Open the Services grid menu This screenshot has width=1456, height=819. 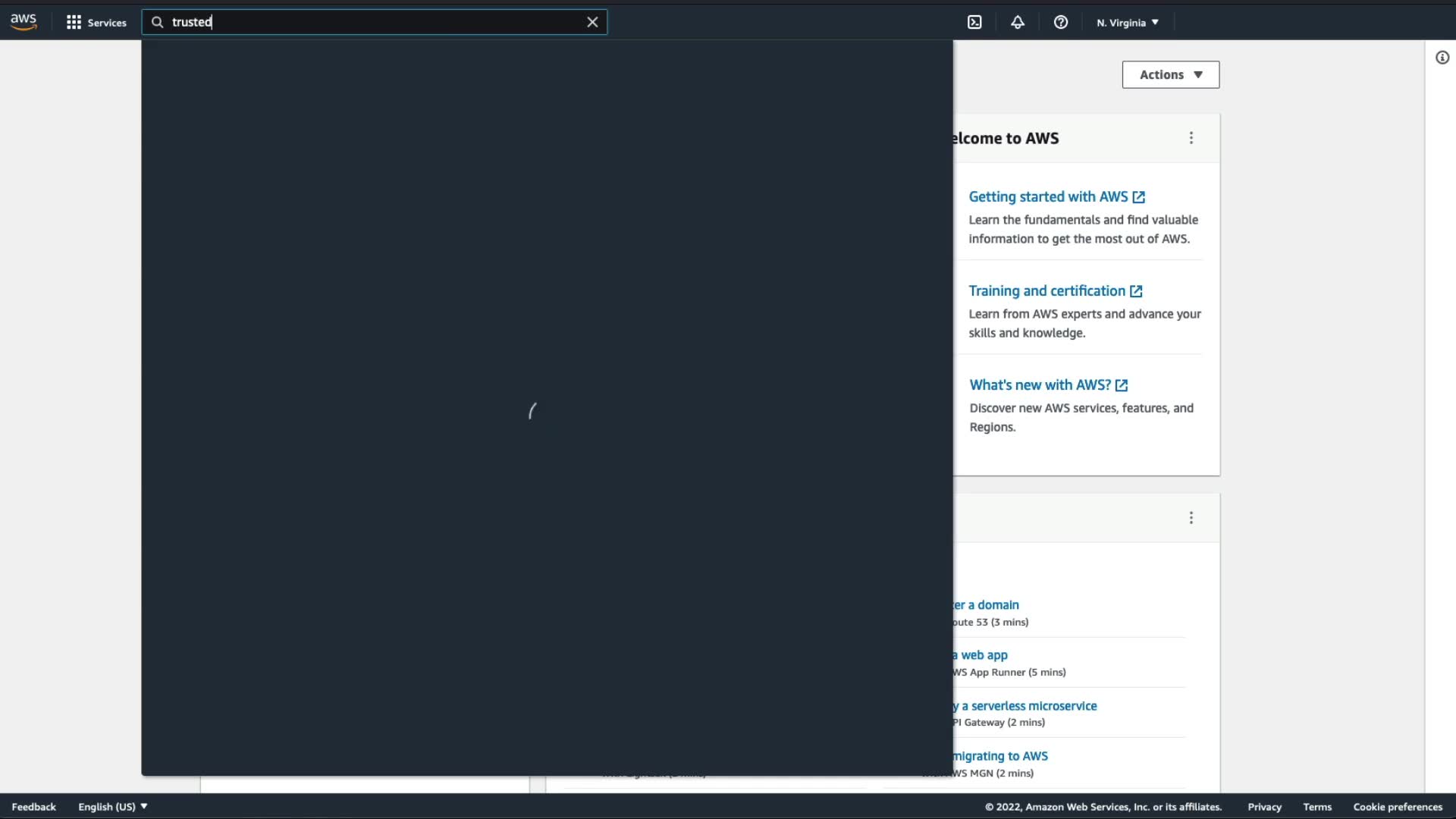click(x=96, y=23)
